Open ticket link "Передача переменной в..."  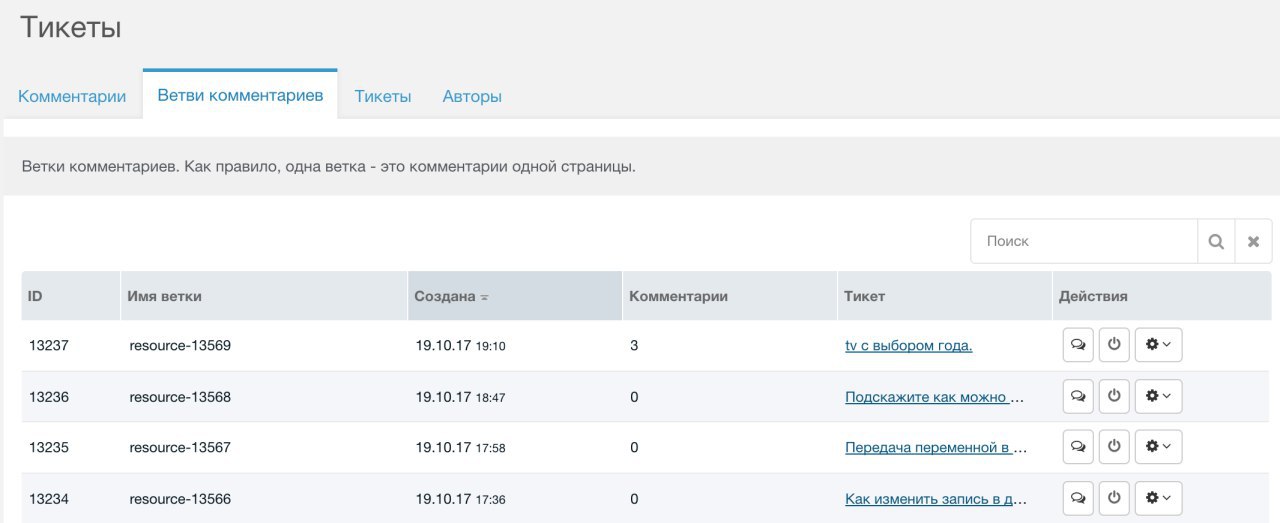pos(935,448)
